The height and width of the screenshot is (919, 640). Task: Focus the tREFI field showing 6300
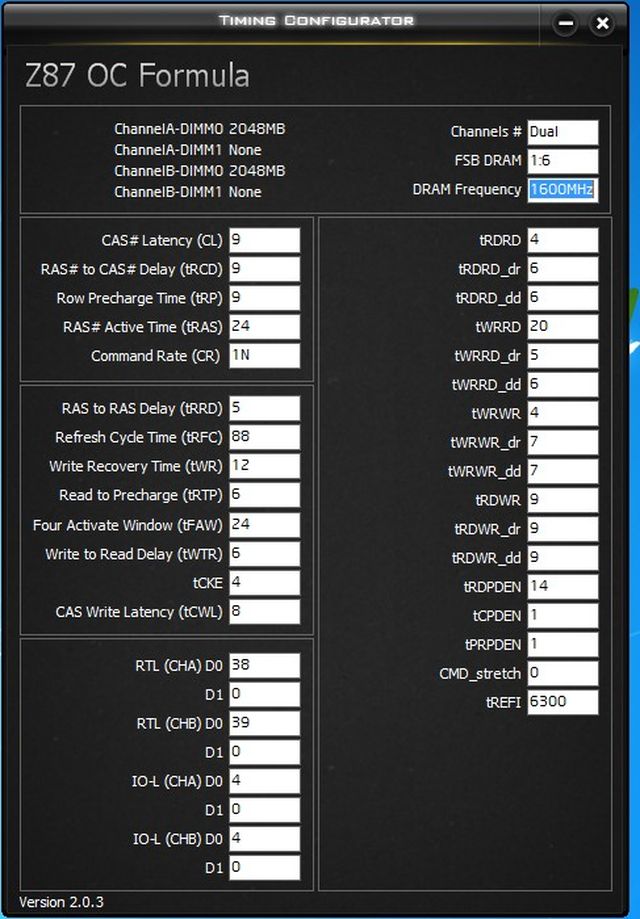(562, 702)
